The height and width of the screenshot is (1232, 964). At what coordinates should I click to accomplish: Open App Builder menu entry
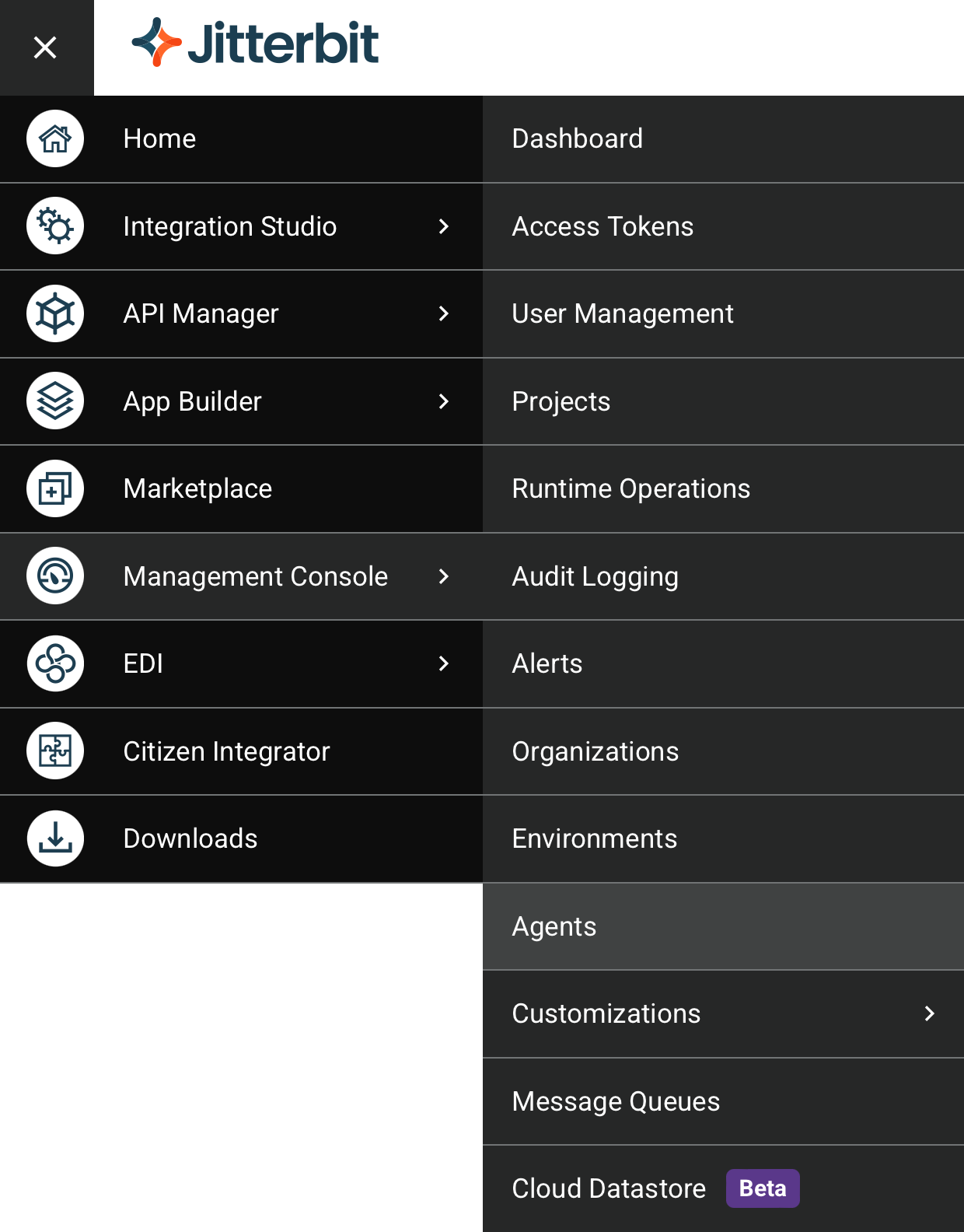[x=241, y=401]
